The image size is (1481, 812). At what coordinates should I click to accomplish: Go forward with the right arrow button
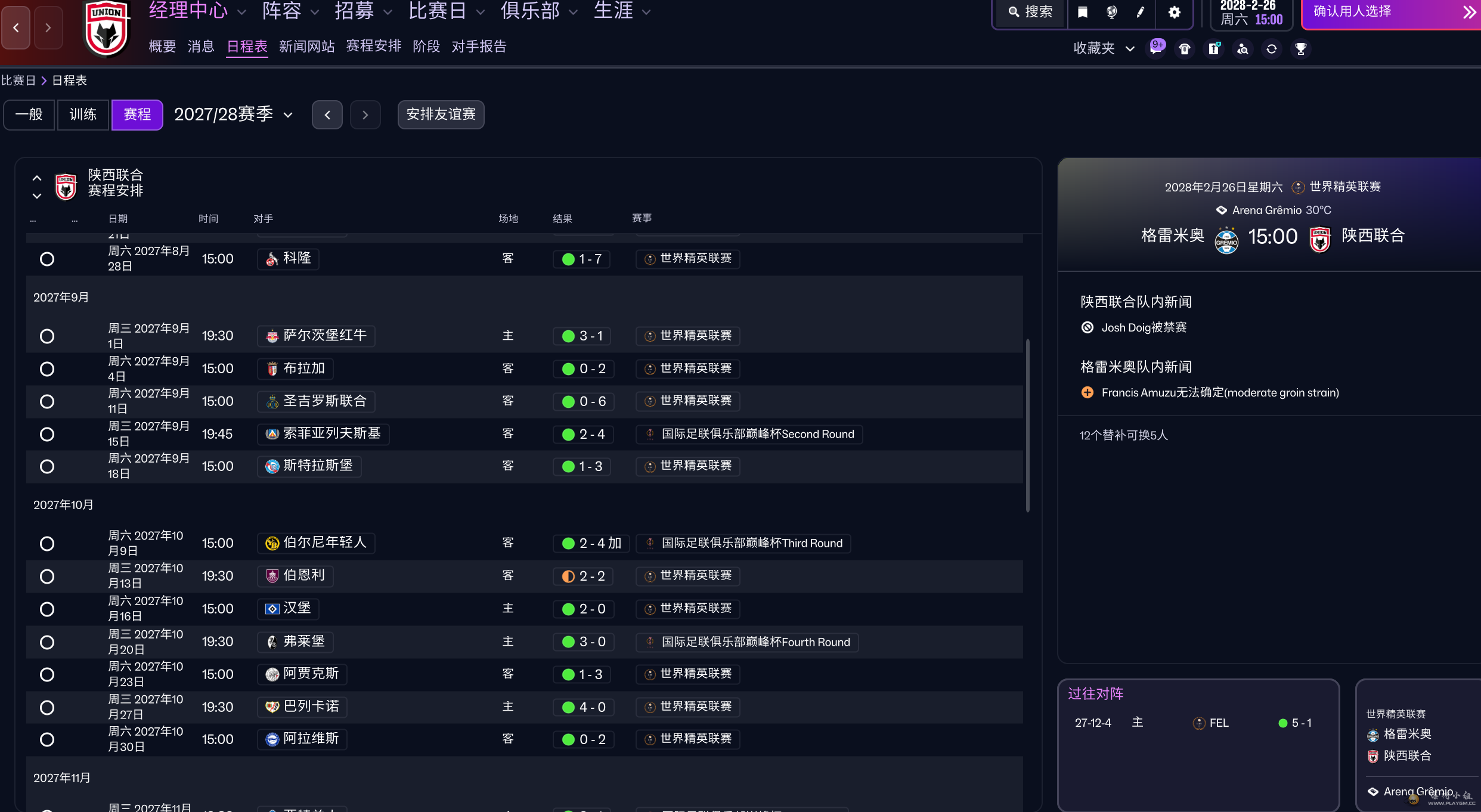[x=48, y=27]
